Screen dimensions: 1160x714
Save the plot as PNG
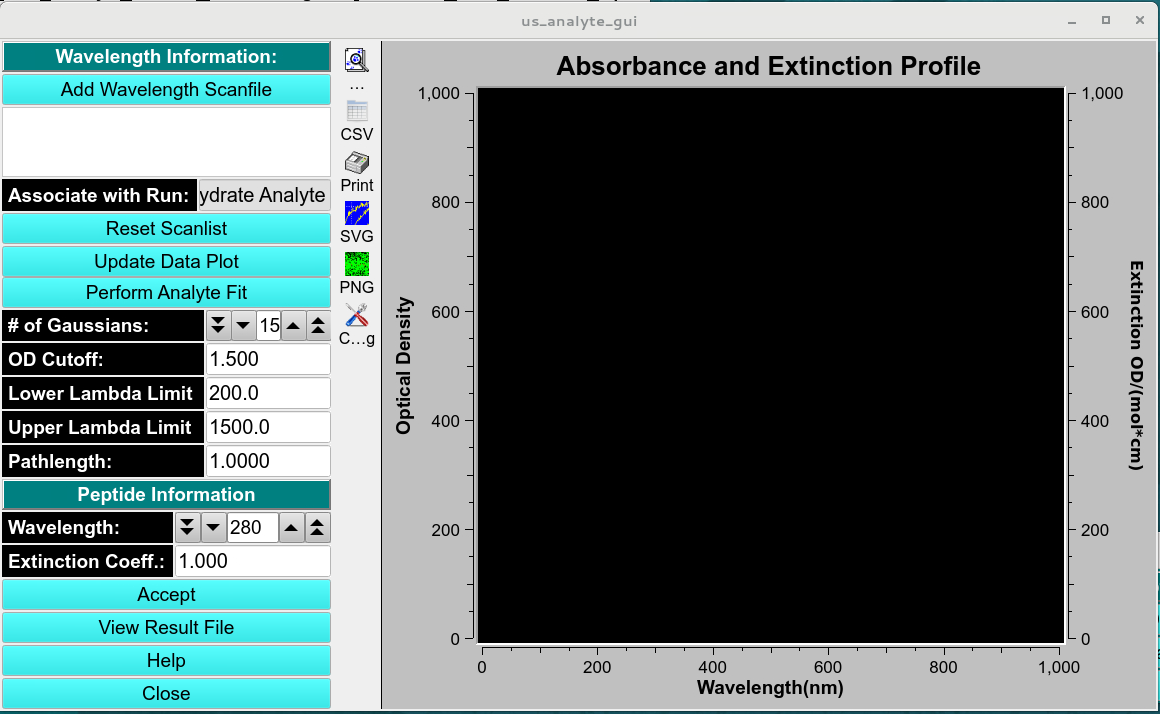coord(357,263)
